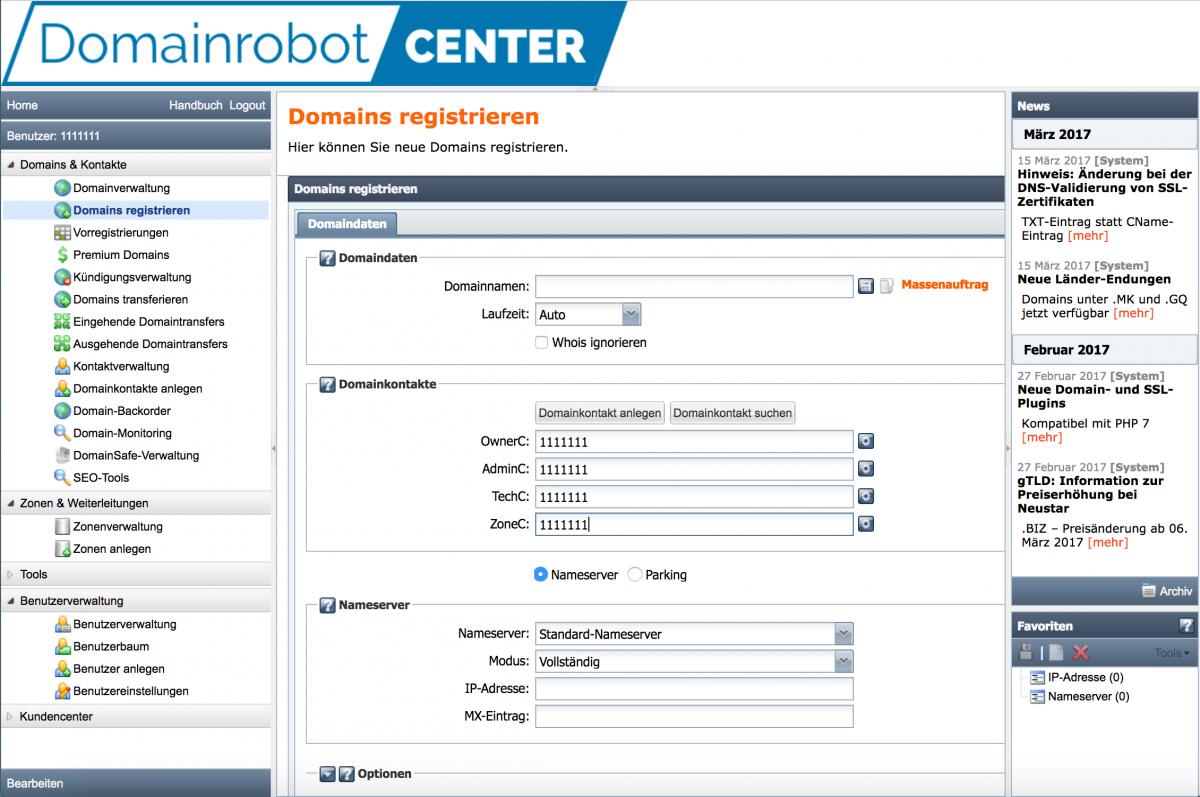The image size is (1200, 797).
Task: Open [mehr] link for .MK and .GQ news
Action: click(1133, 313)
